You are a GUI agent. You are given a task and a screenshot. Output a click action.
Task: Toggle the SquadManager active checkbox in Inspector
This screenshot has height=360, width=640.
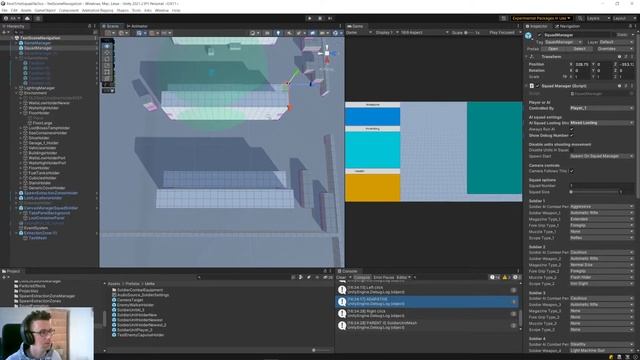click(x=540, y=35)
